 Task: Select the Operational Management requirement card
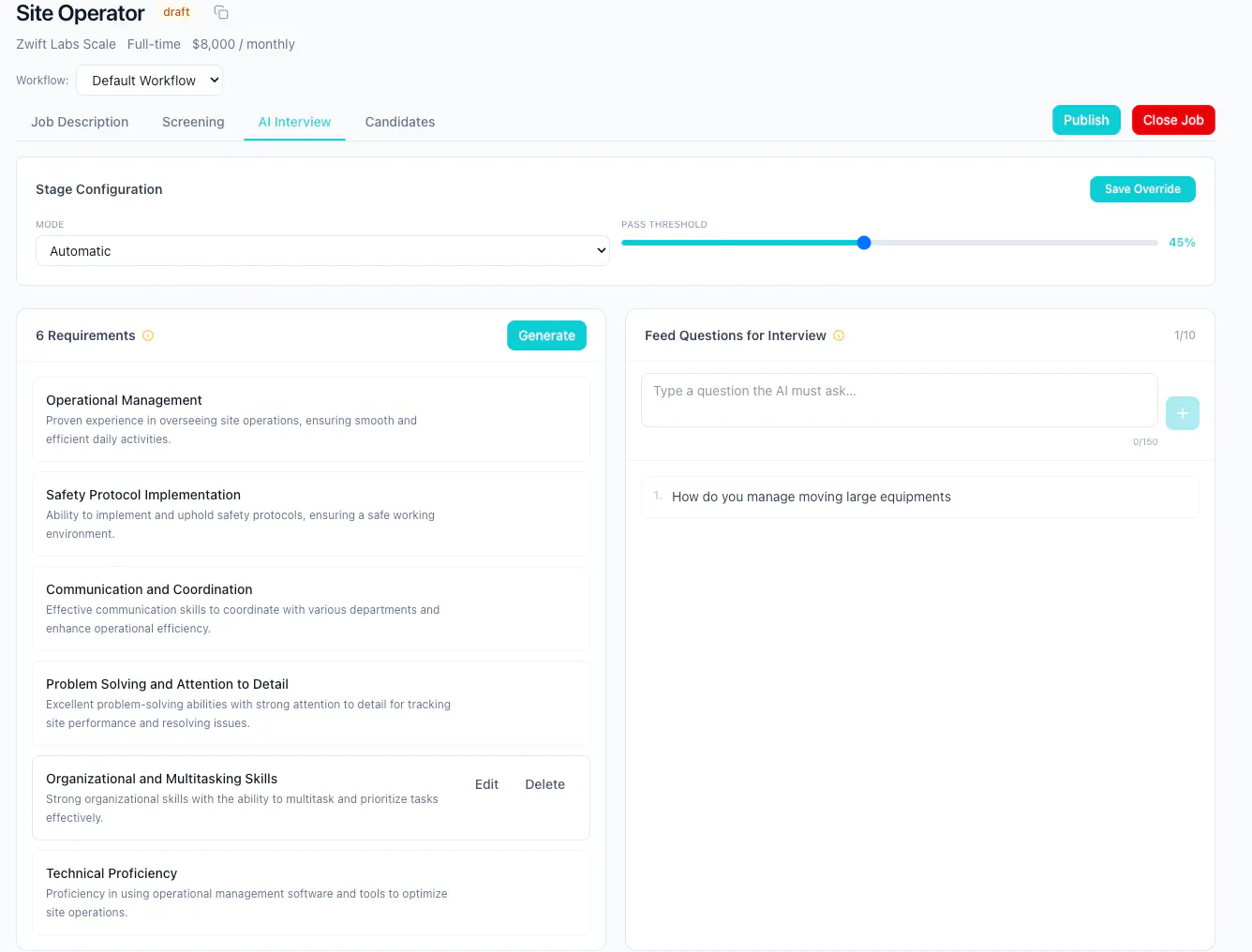[311, 419]
